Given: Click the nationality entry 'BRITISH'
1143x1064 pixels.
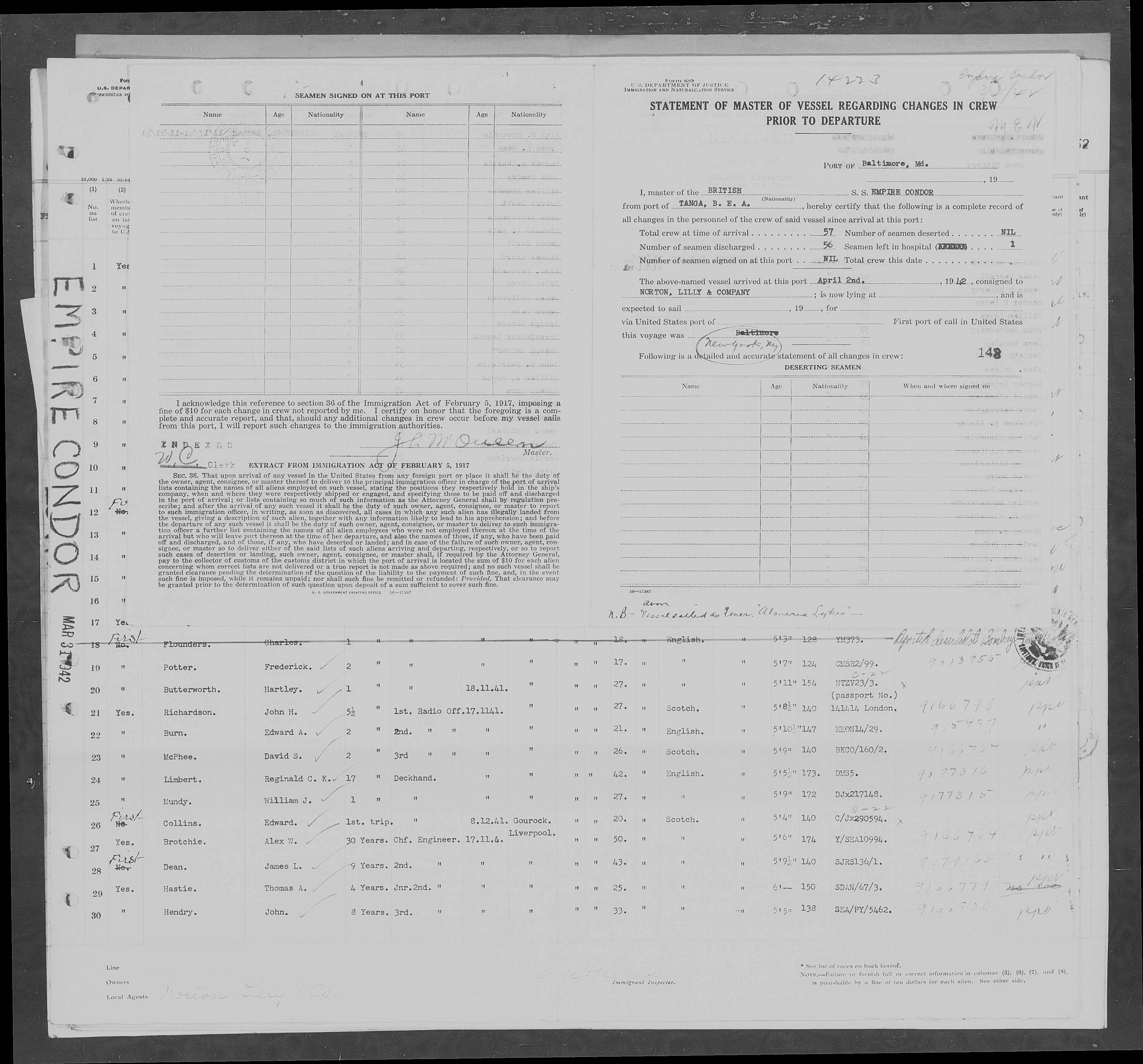Looking at the screenshot, I should [725, 190].
